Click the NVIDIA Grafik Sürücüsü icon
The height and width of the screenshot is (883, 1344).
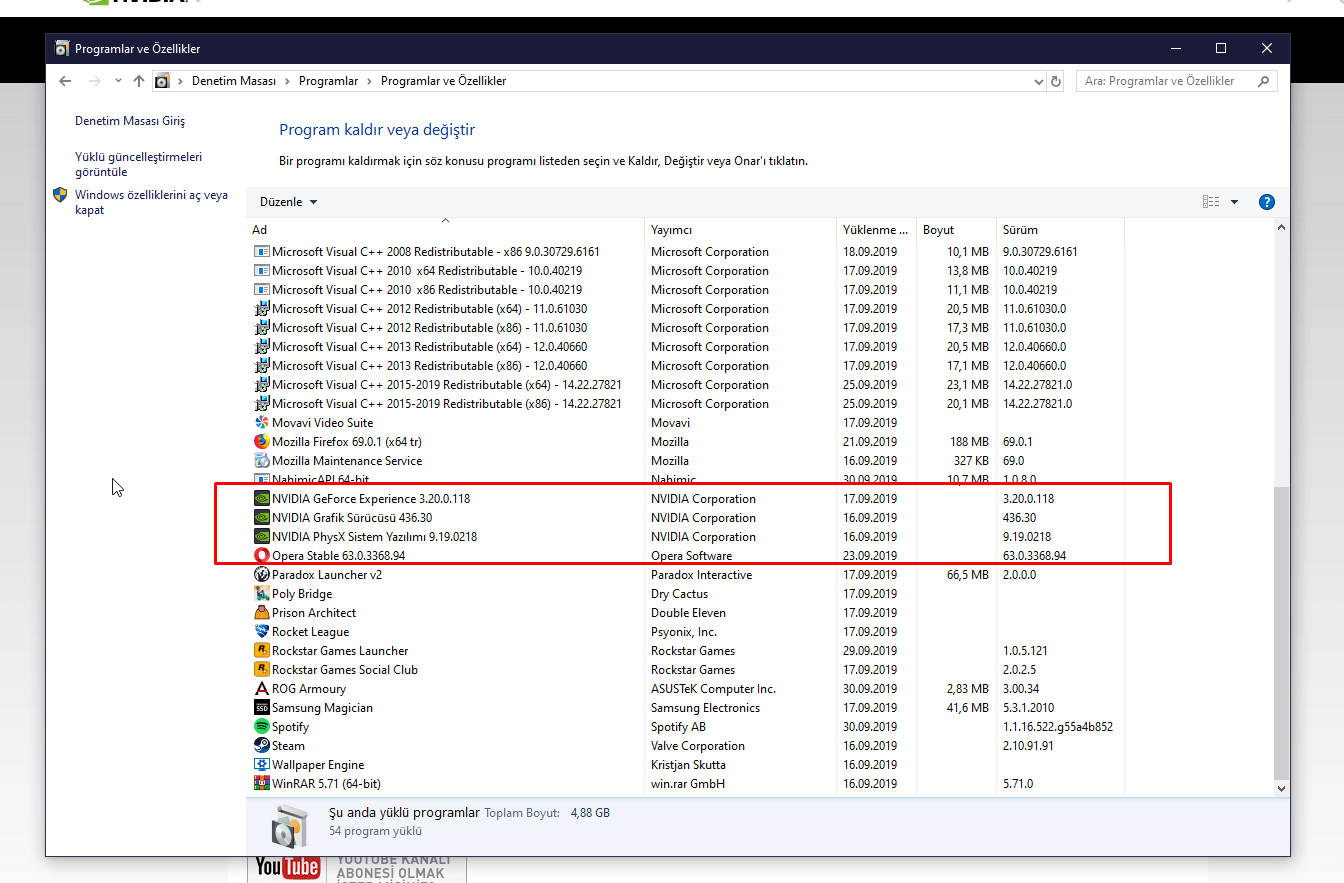[262, 518]
